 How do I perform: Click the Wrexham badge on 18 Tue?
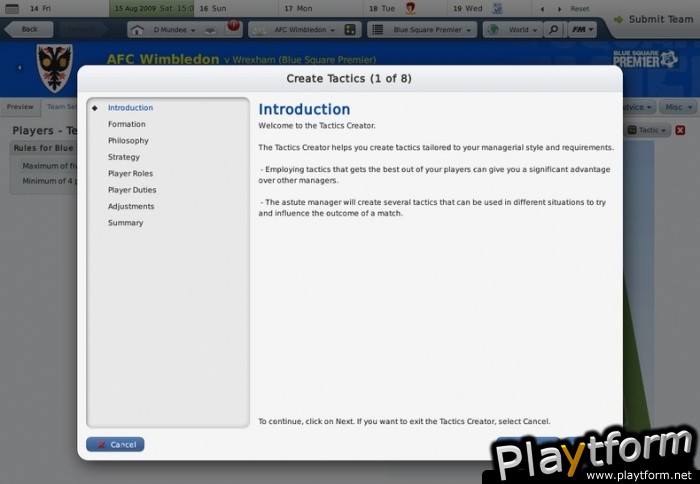410,8
